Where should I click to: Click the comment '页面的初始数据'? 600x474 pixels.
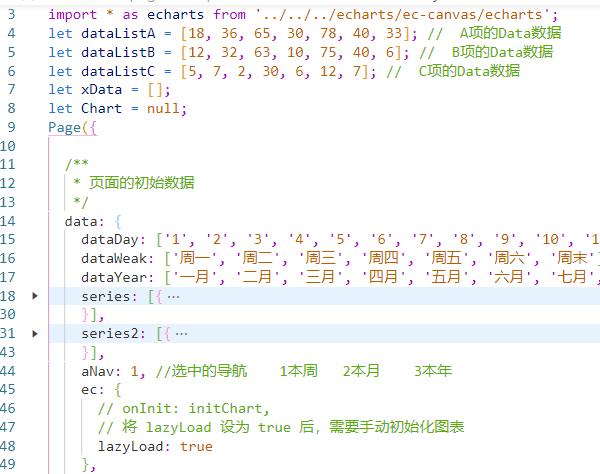click(142, 183)
